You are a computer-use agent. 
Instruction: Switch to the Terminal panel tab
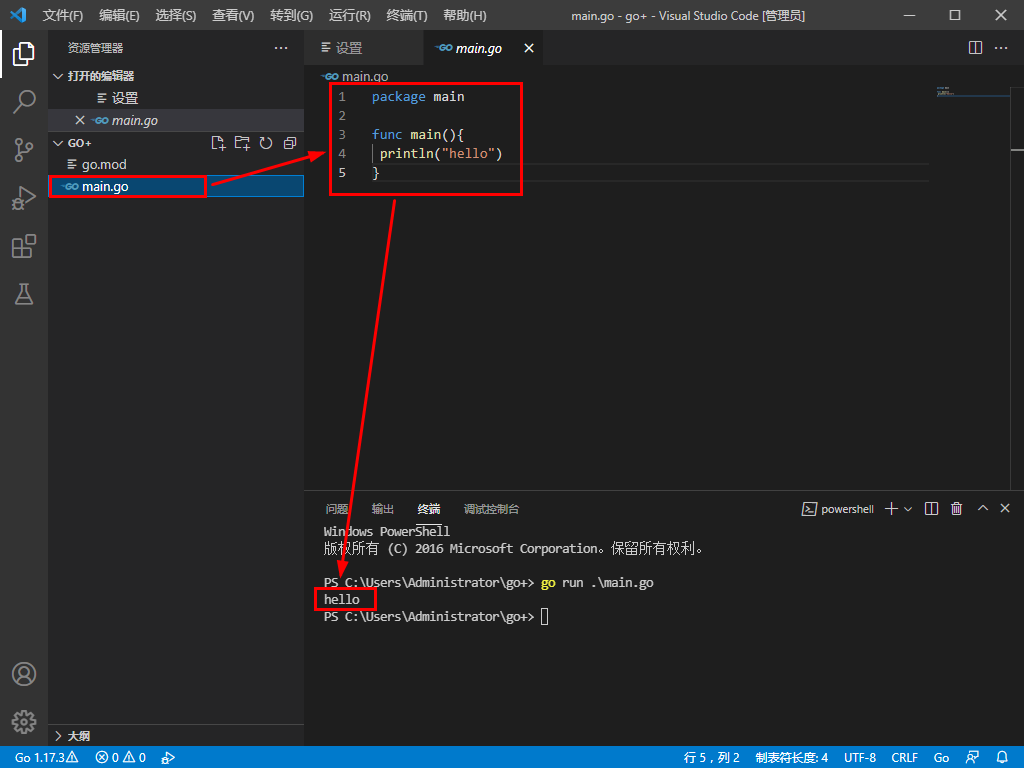pyautogui.click(x=429, y=509)
